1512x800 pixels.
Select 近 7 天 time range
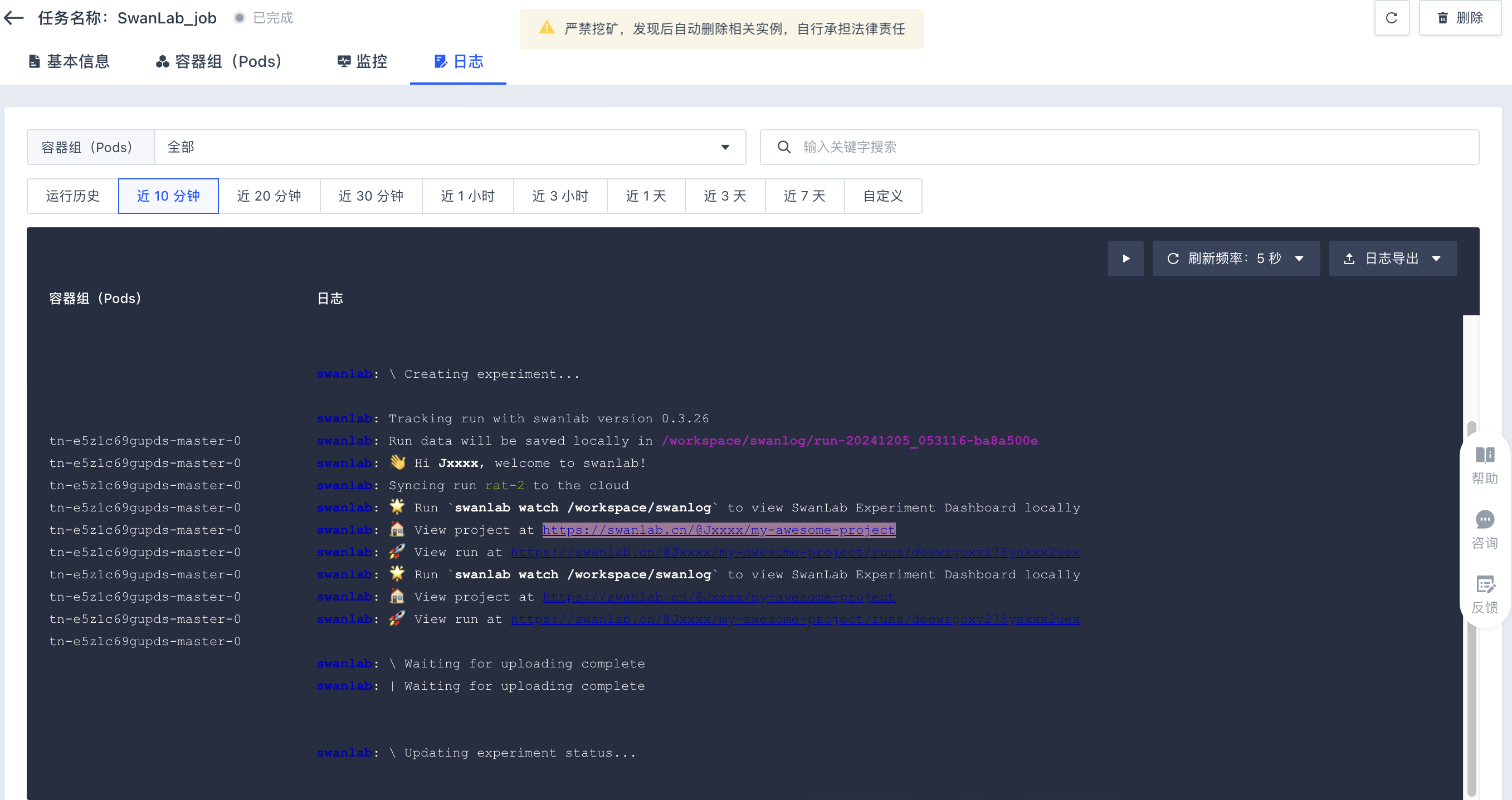(804, 196)
